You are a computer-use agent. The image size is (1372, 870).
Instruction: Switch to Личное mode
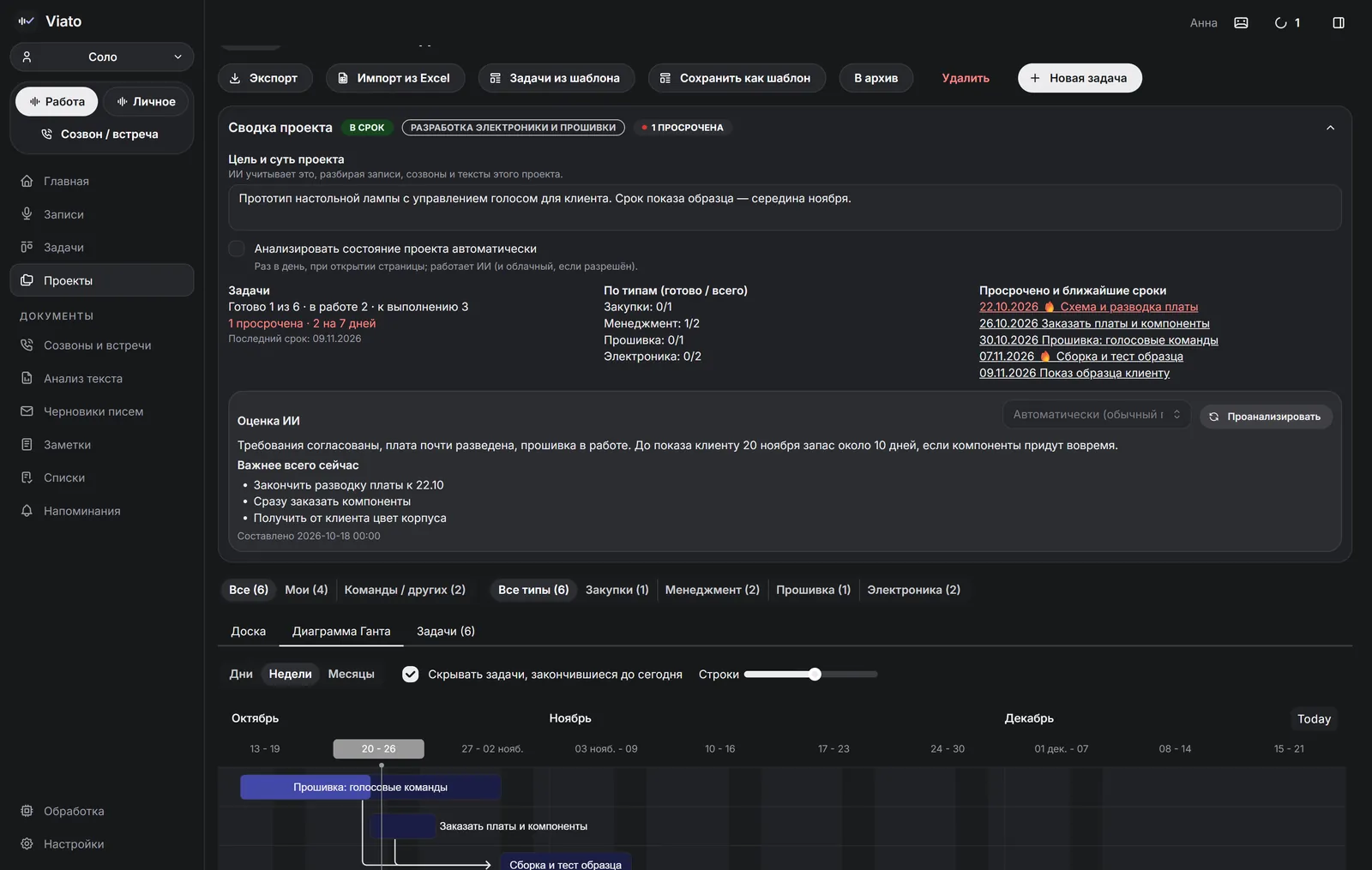tap(146, 101)
